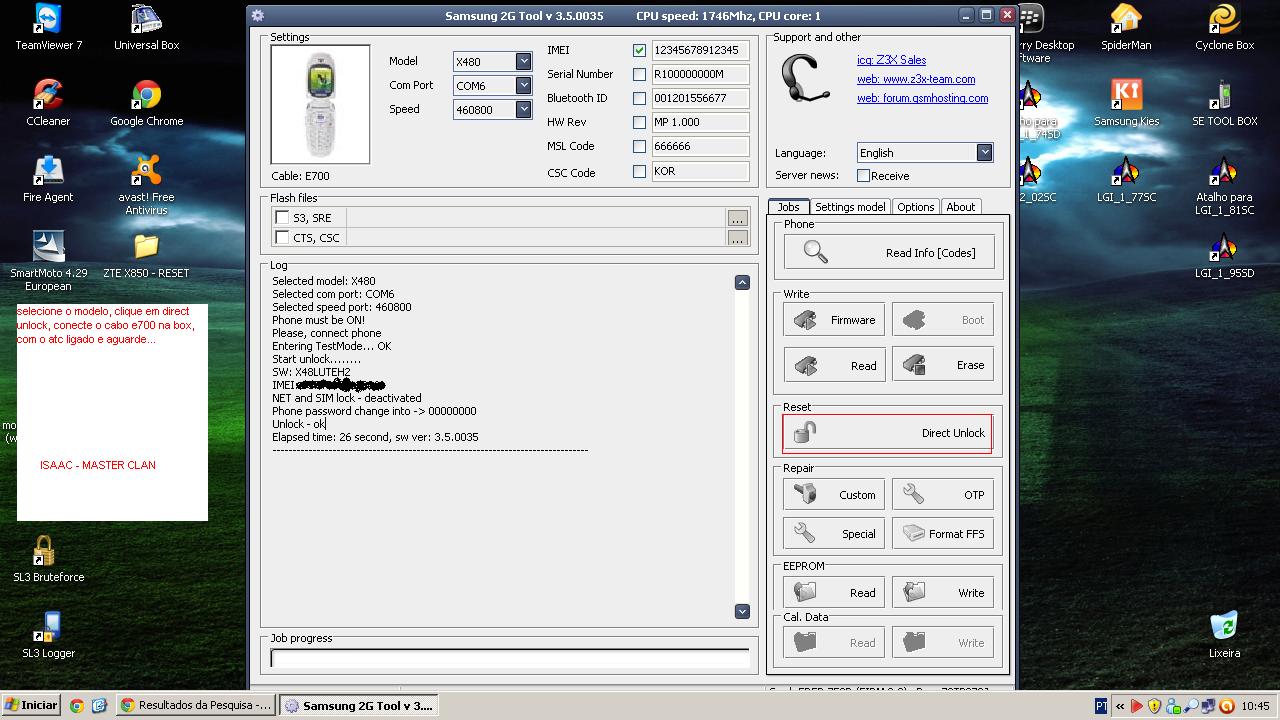Viewport: 1280px width, 720px height.
Task: Open Samsung 2G Tool title bar gear icon
Action: (x=258, y=15)
